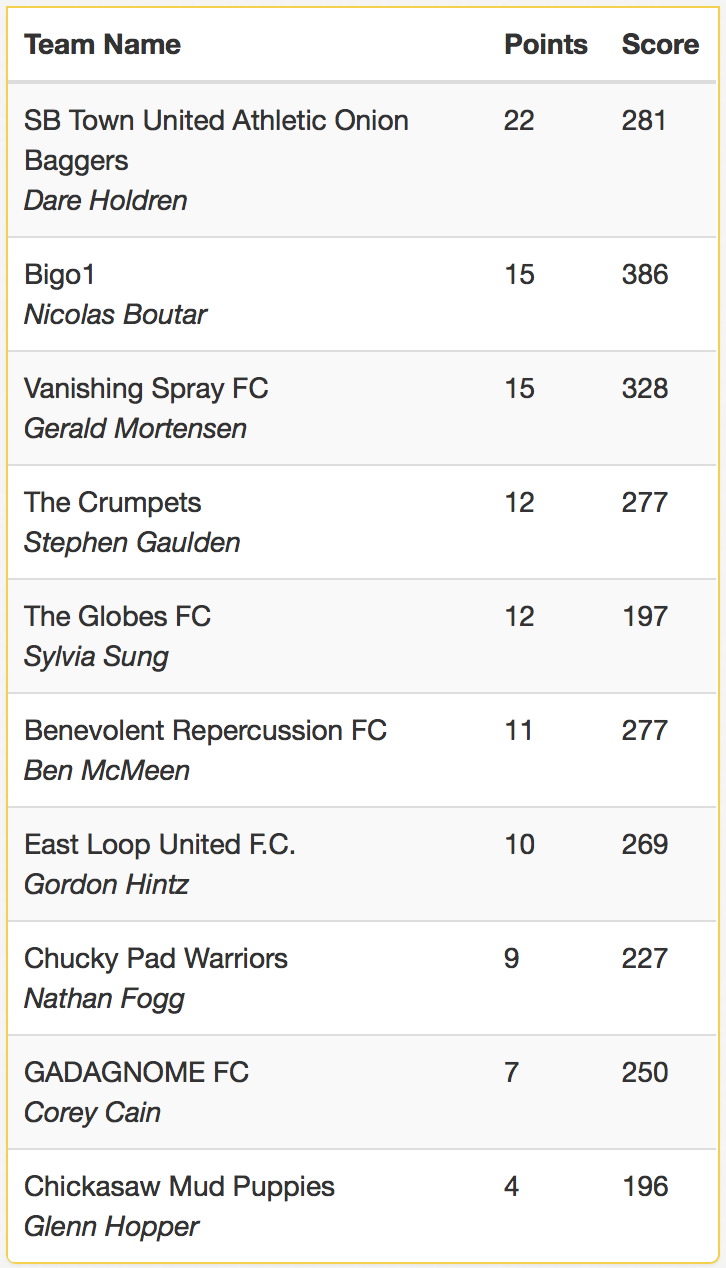
Task: Click manager name Corey Cain
Action: (x=92, y=1113)
